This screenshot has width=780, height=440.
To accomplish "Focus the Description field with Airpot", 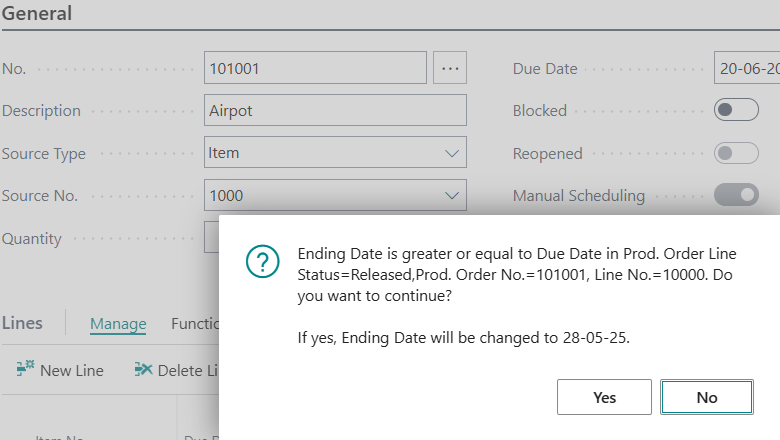I will coord(335,110).
